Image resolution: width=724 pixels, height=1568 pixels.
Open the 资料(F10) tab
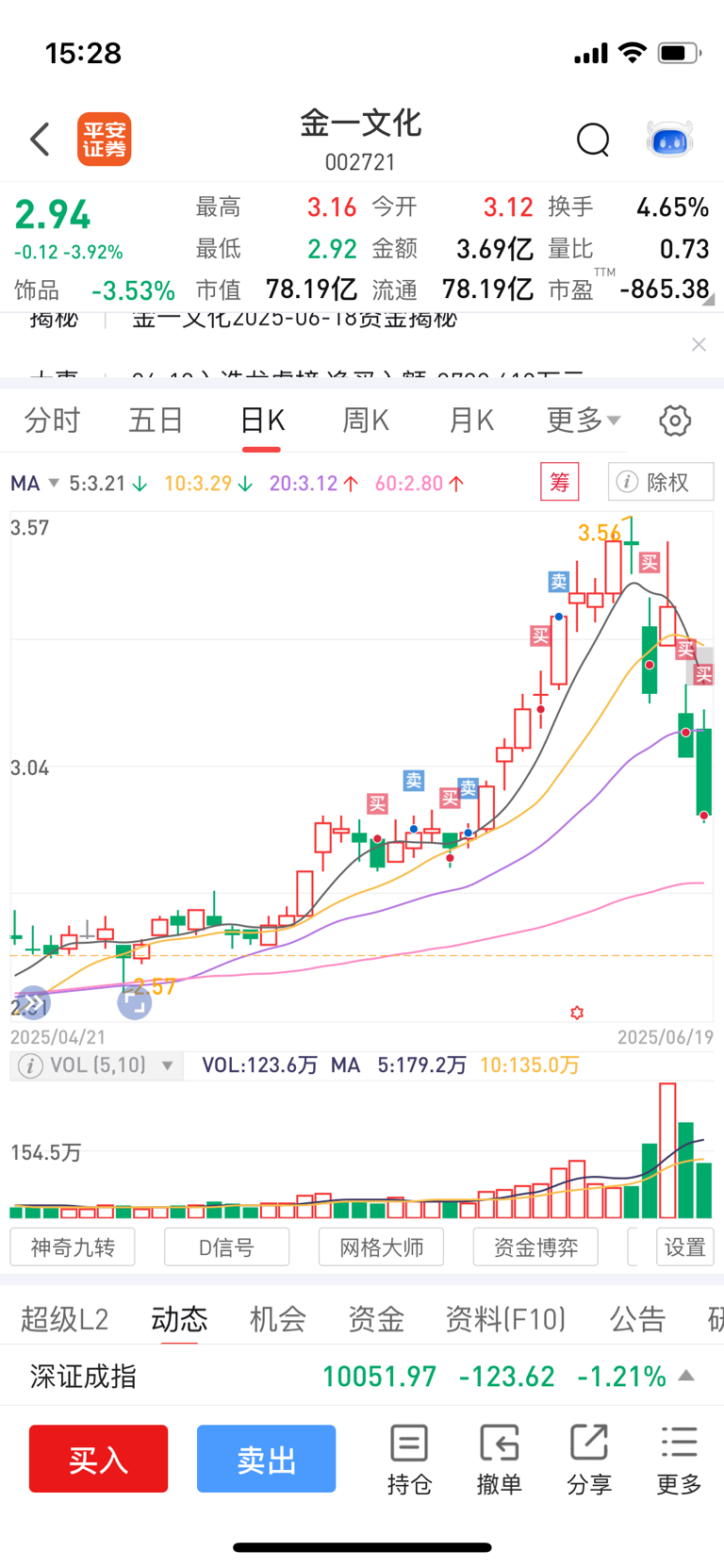point(506,1319)
